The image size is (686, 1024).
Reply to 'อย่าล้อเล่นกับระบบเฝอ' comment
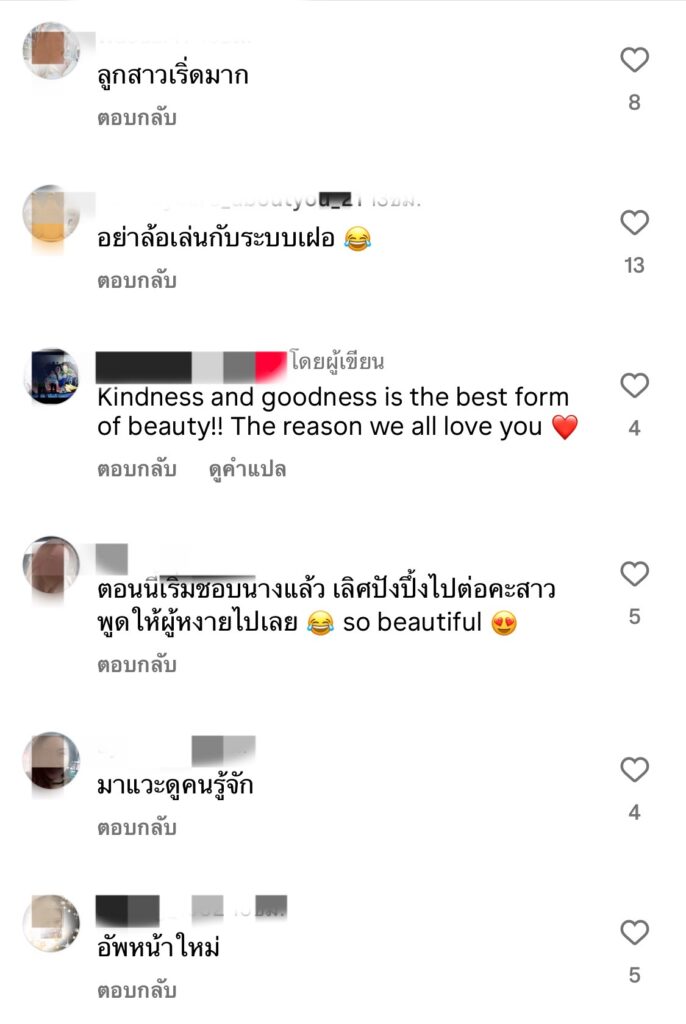pos(137,281)
